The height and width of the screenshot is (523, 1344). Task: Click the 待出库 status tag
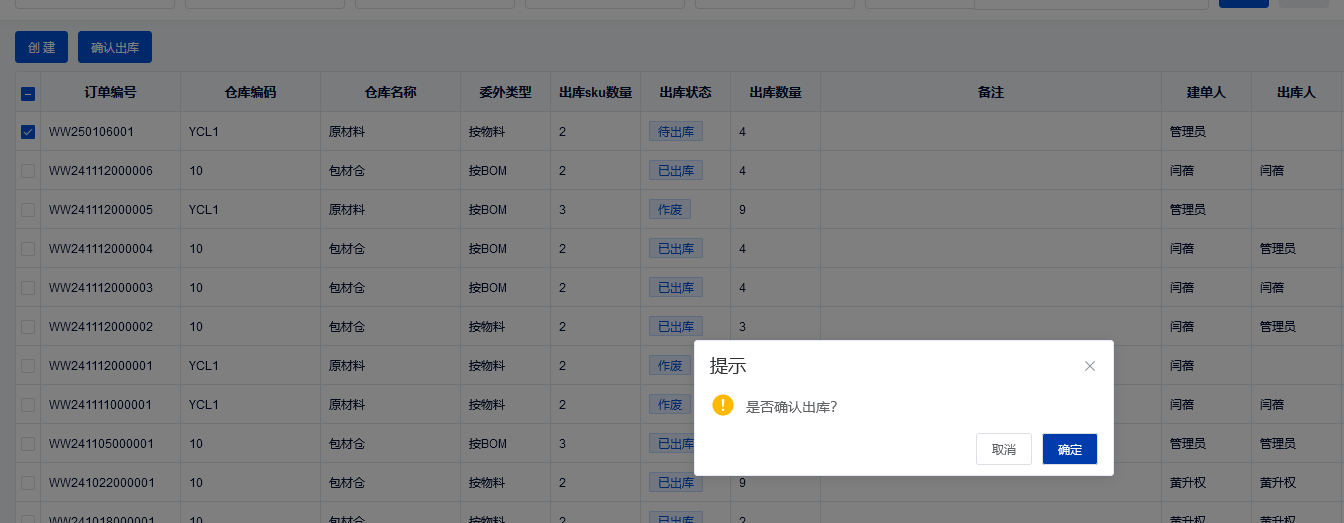pyautogui.click(x=676, y=131)
